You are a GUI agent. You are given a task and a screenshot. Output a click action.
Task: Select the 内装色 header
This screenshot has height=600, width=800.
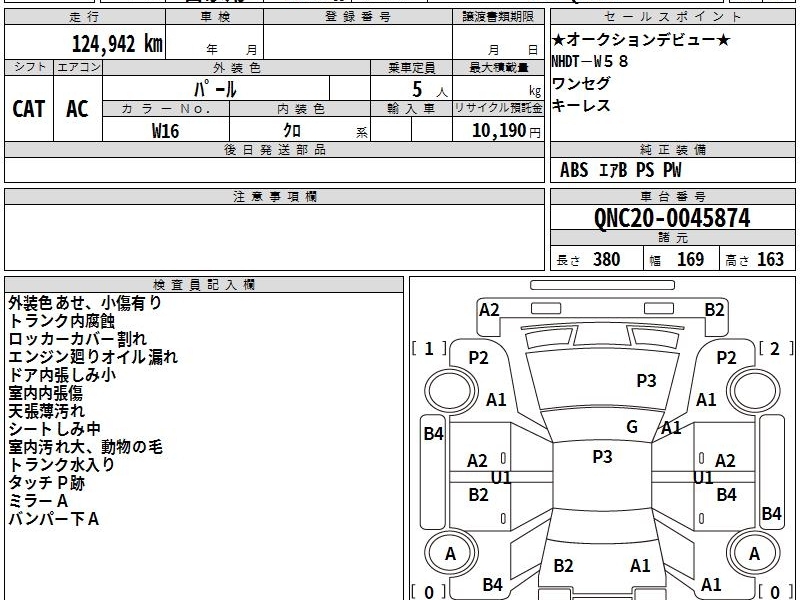pos(300,109)
